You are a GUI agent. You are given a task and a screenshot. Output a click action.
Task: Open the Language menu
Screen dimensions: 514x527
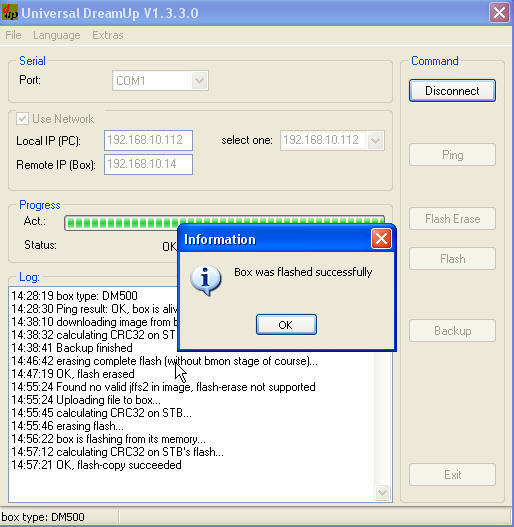[56, 35]
